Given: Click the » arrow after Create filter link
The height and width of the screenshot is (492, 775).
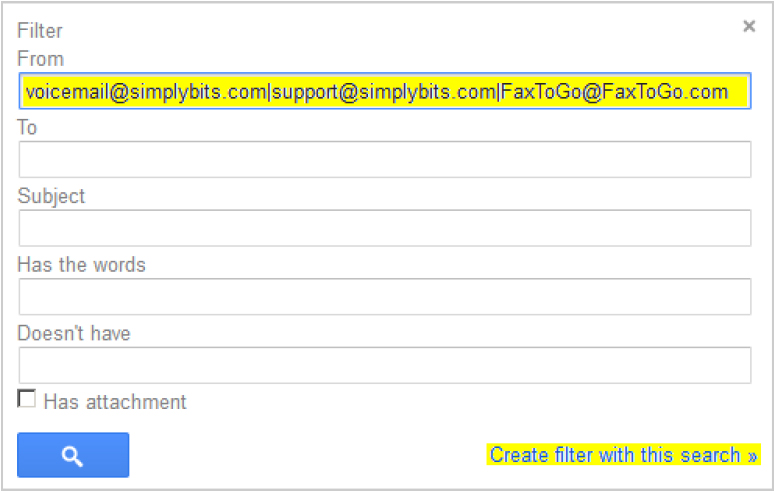Looking at the screenshot, I should [x=752, y=456].
